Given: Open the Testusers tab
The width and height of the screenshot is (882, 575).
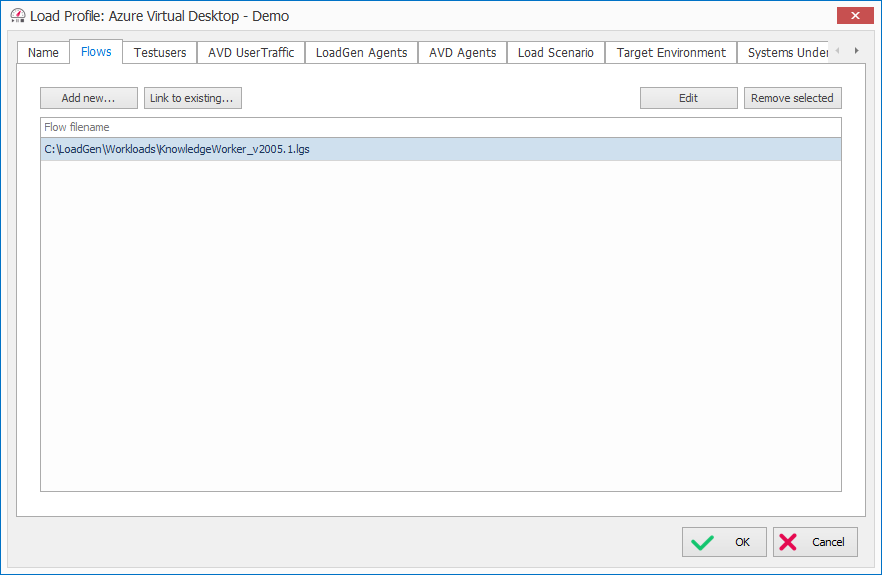Looking at the screenshot, I should pos(160,53).
